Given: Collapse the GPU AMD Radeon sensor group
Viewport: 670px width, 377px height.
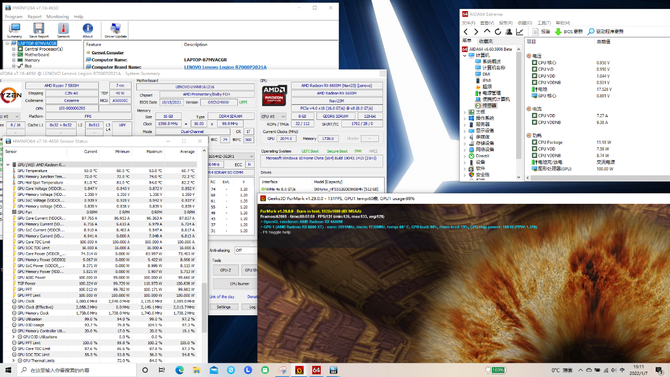Looking at the screenshot, I should [8, 165].
